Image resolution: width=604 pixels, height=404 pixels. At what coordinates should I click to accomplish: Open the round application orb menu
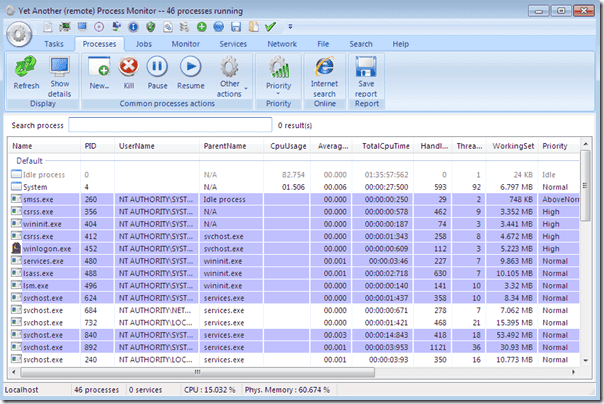[19, 34]
